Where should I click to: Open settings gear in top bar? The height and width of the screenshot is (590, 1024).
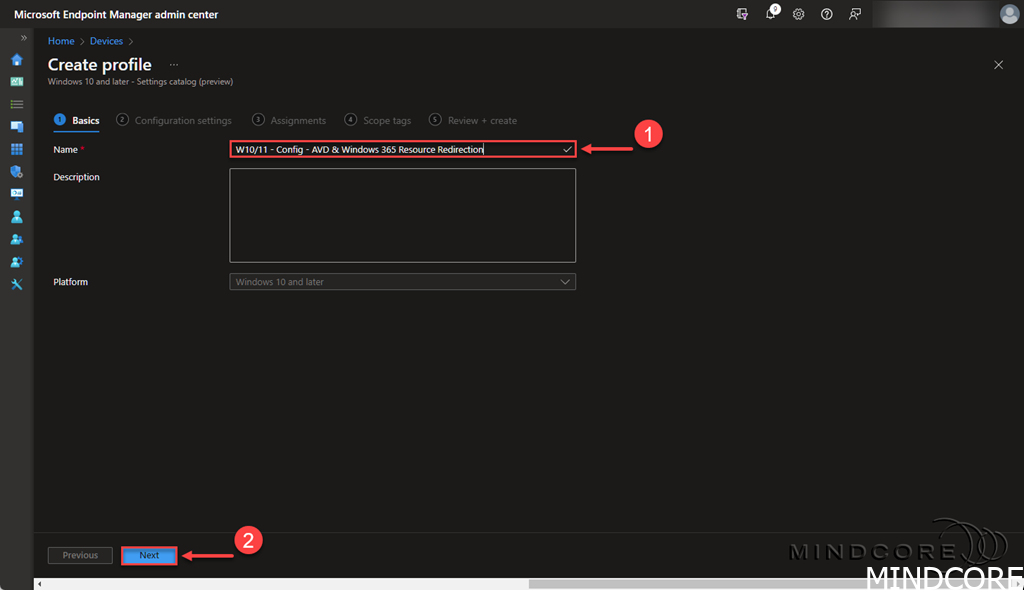click(799, 14)
